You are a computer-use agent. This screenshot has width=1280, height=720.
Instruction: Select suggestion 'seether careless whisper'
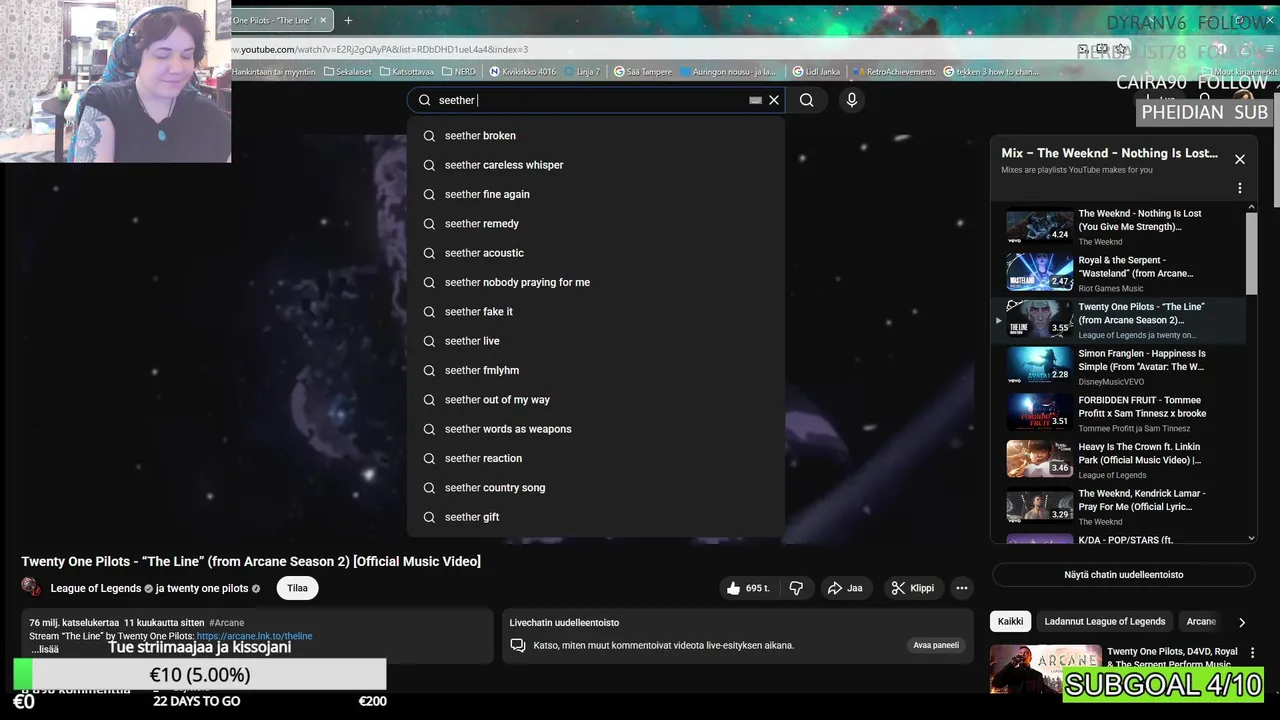pos(596,165)
